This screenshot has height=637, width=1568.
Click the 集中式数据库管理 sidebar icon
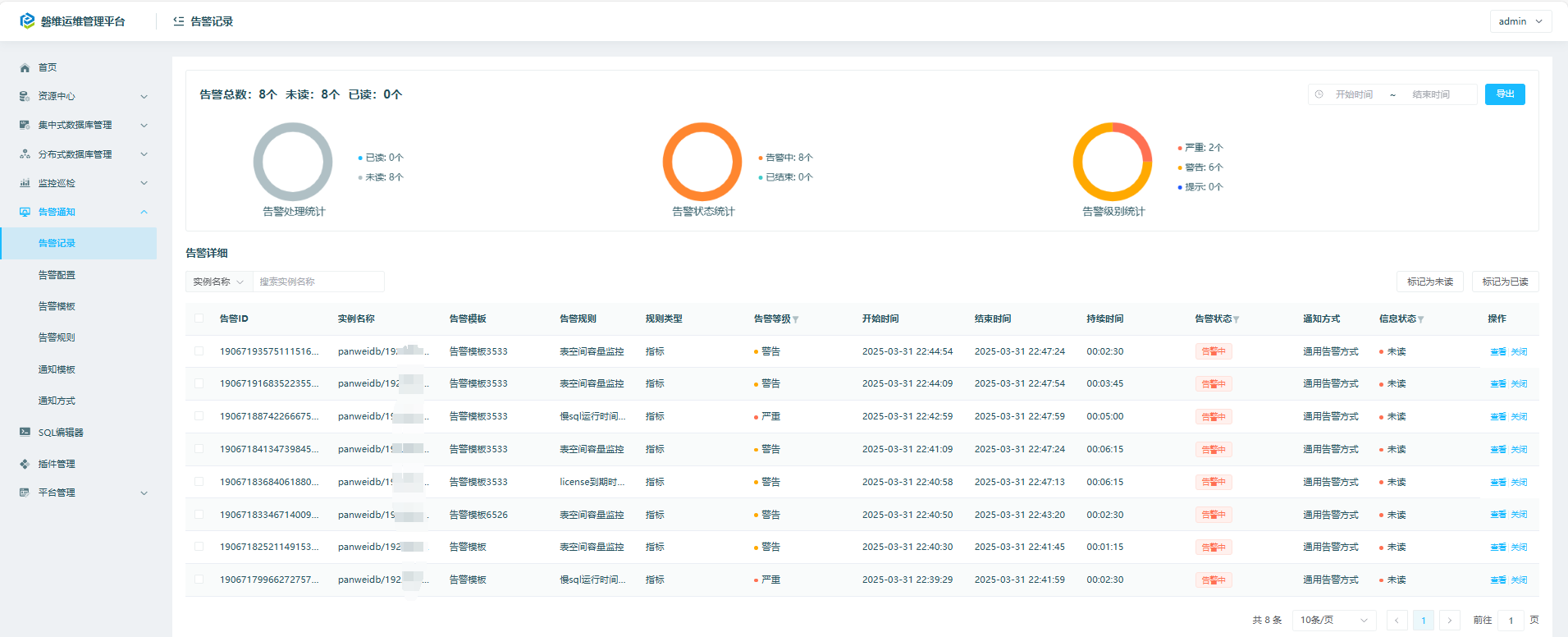pyautogui.click(x=25, y=126)
